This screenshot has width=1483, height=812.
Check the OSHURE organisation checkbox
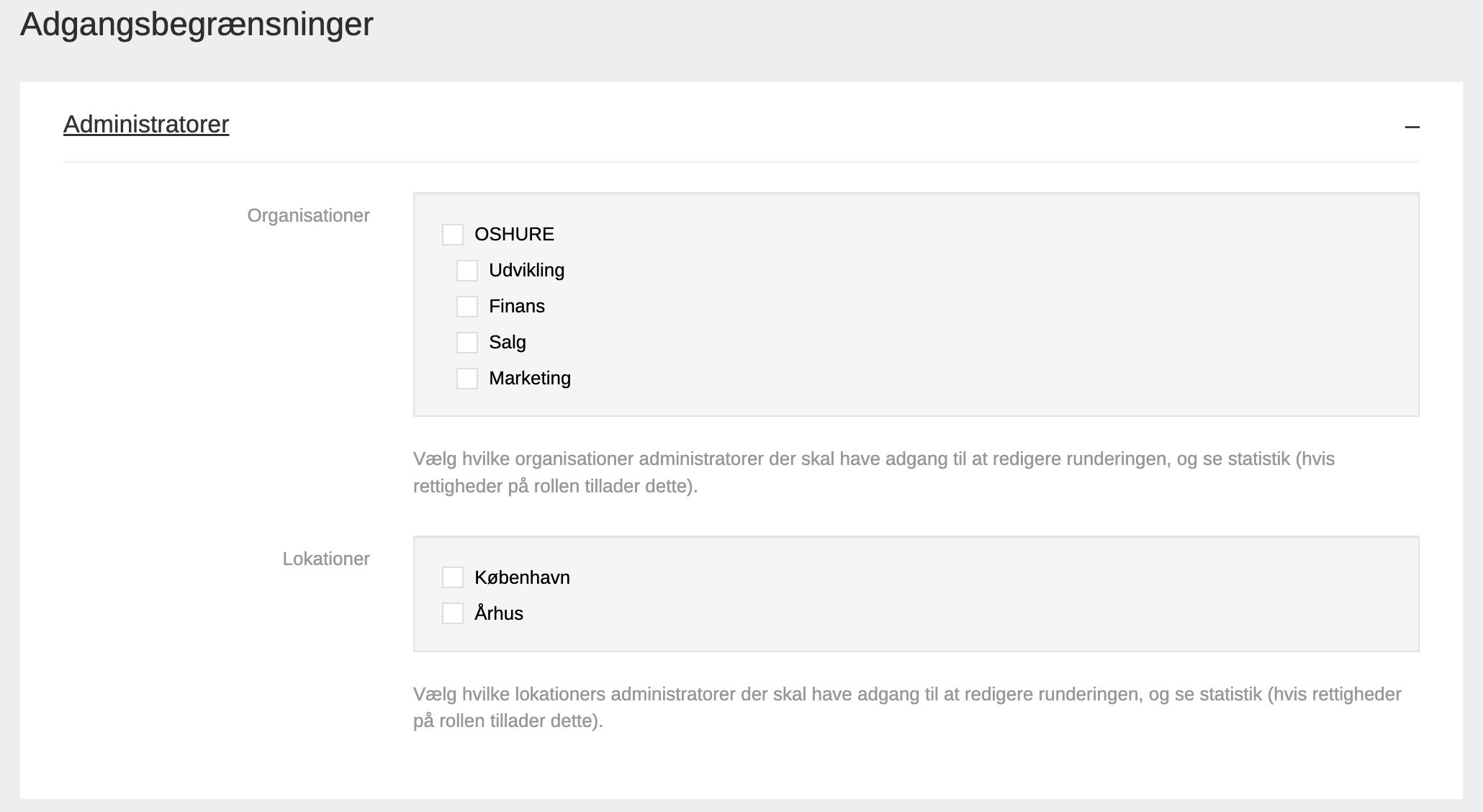pyautogui.click(x=453, y=235)
